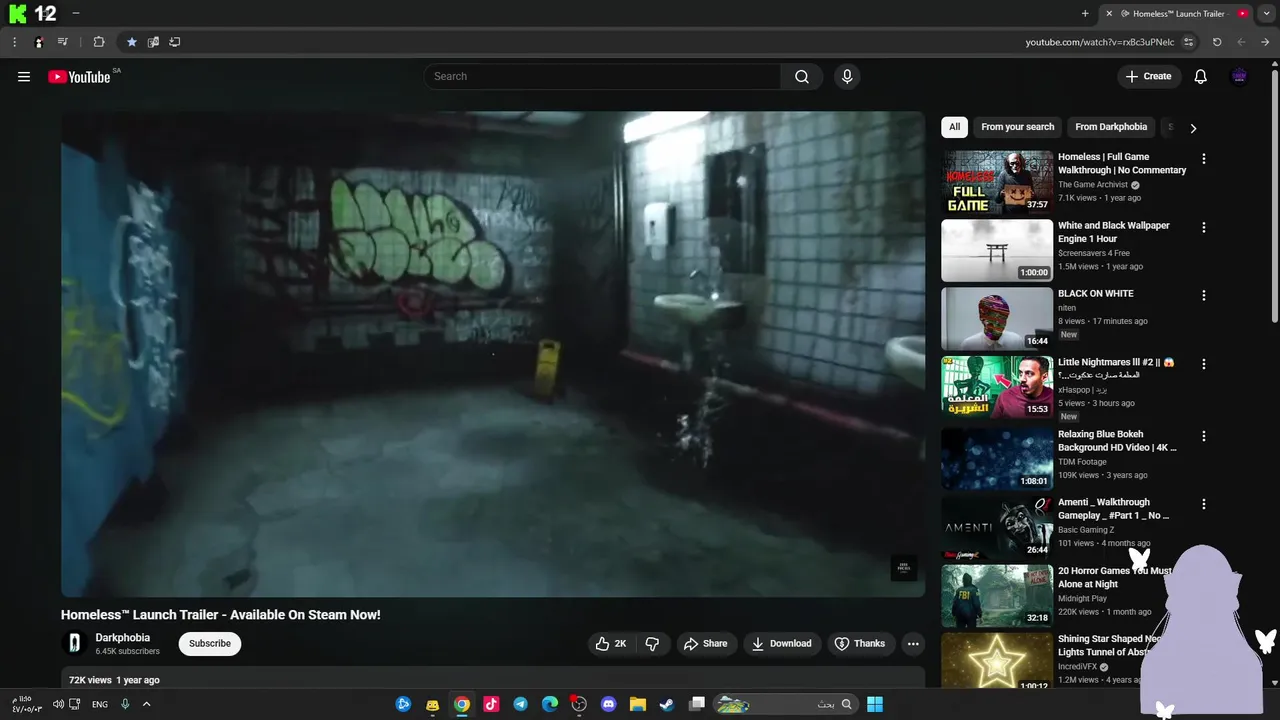Click the browser address bar URL
This screenshot has height=720, width=1280.
tap(1099, 42)
